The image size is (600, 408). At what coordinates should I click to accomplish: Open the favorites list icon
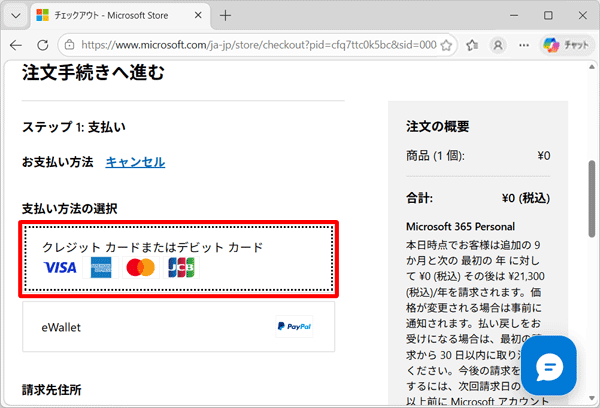coord(471,45)
